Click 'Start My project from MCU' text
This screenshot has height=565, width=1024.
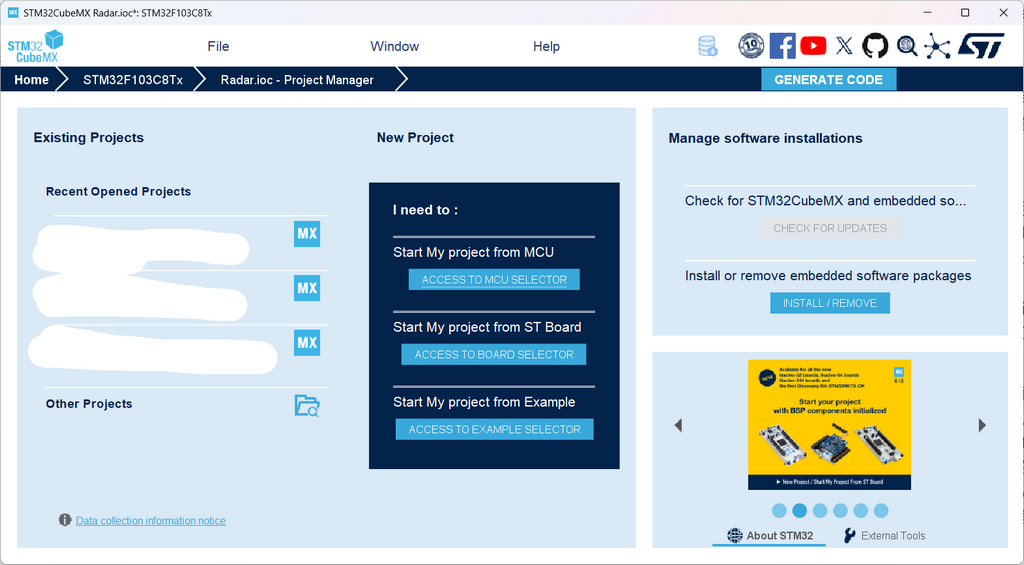[473, 252]
